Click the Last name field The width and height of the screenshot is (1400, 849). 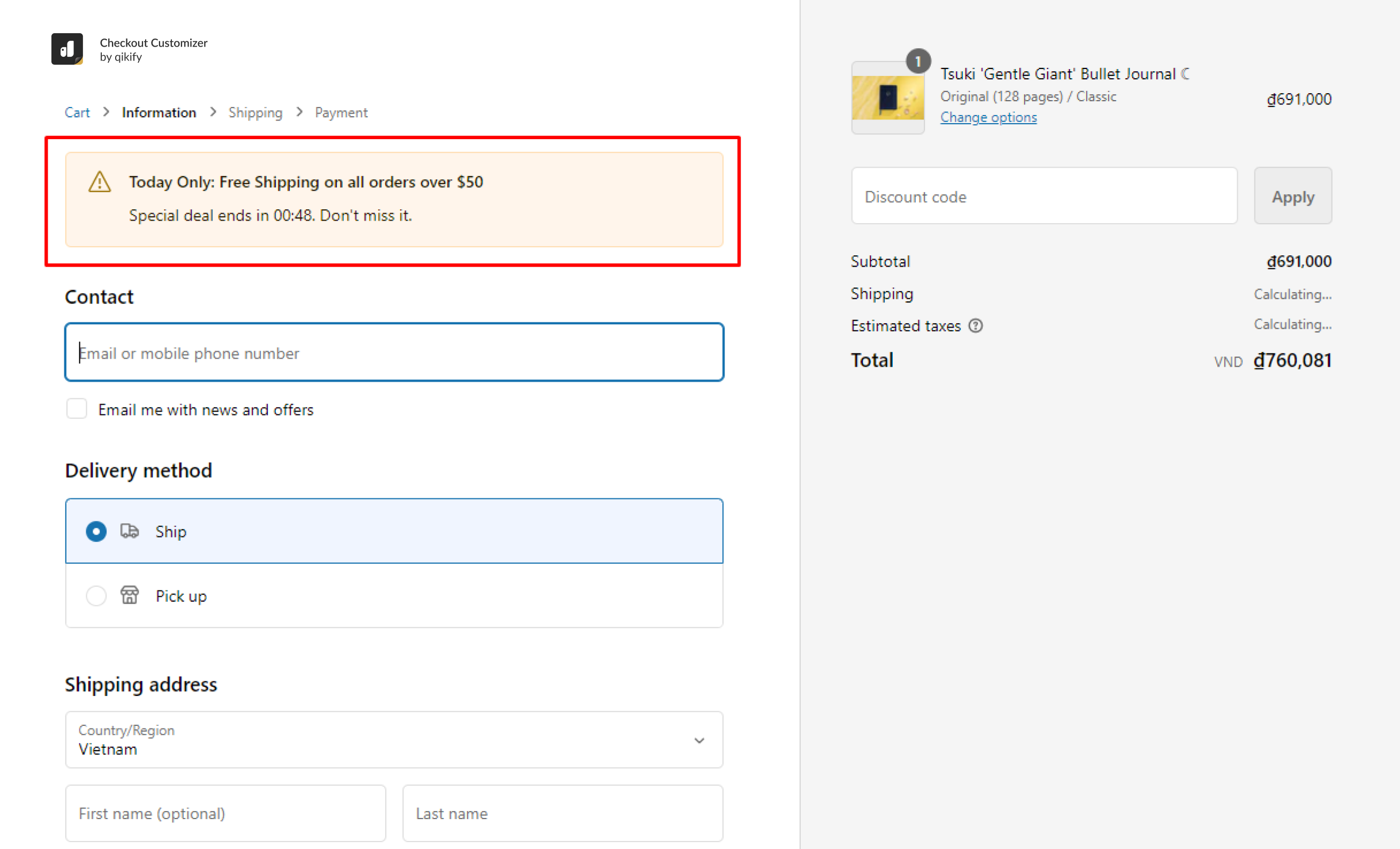(563, 813)
